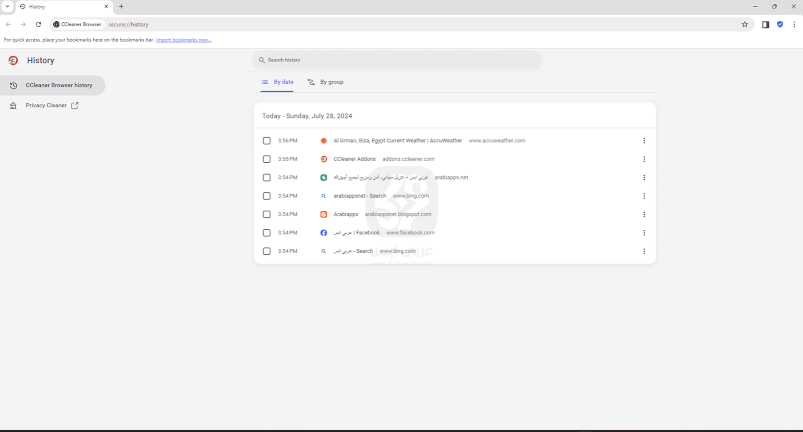Image resolution: width=803 pixels, height=432 pixels.
Task: Click the search favicon of arabiappsnet entry
Action: (x=324, y=196)
